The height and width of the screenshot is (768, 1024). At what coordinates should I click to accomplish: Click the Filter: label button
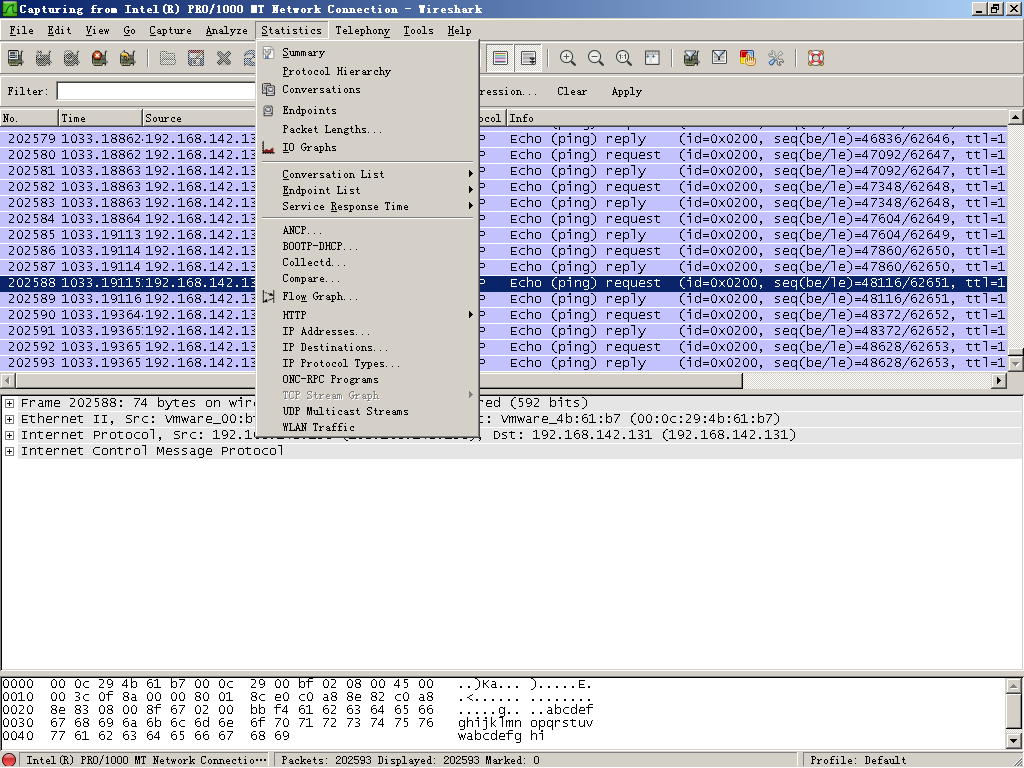[28, 91]
